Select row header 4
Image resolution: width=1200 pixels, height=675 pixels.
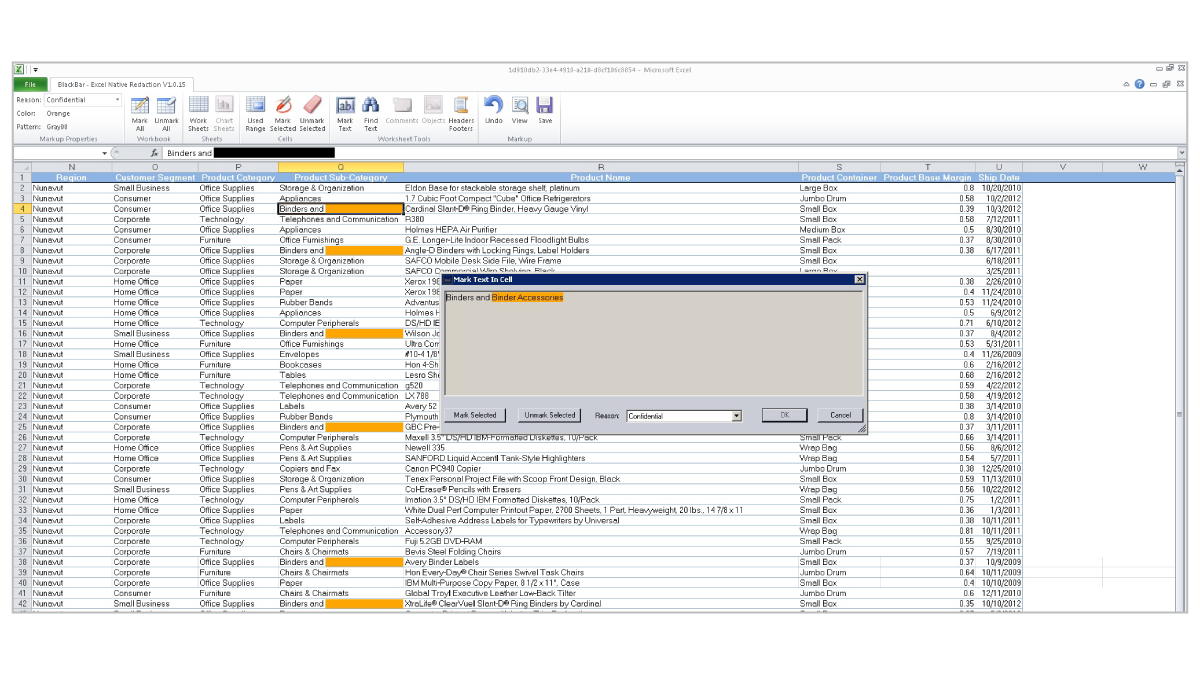22,209
